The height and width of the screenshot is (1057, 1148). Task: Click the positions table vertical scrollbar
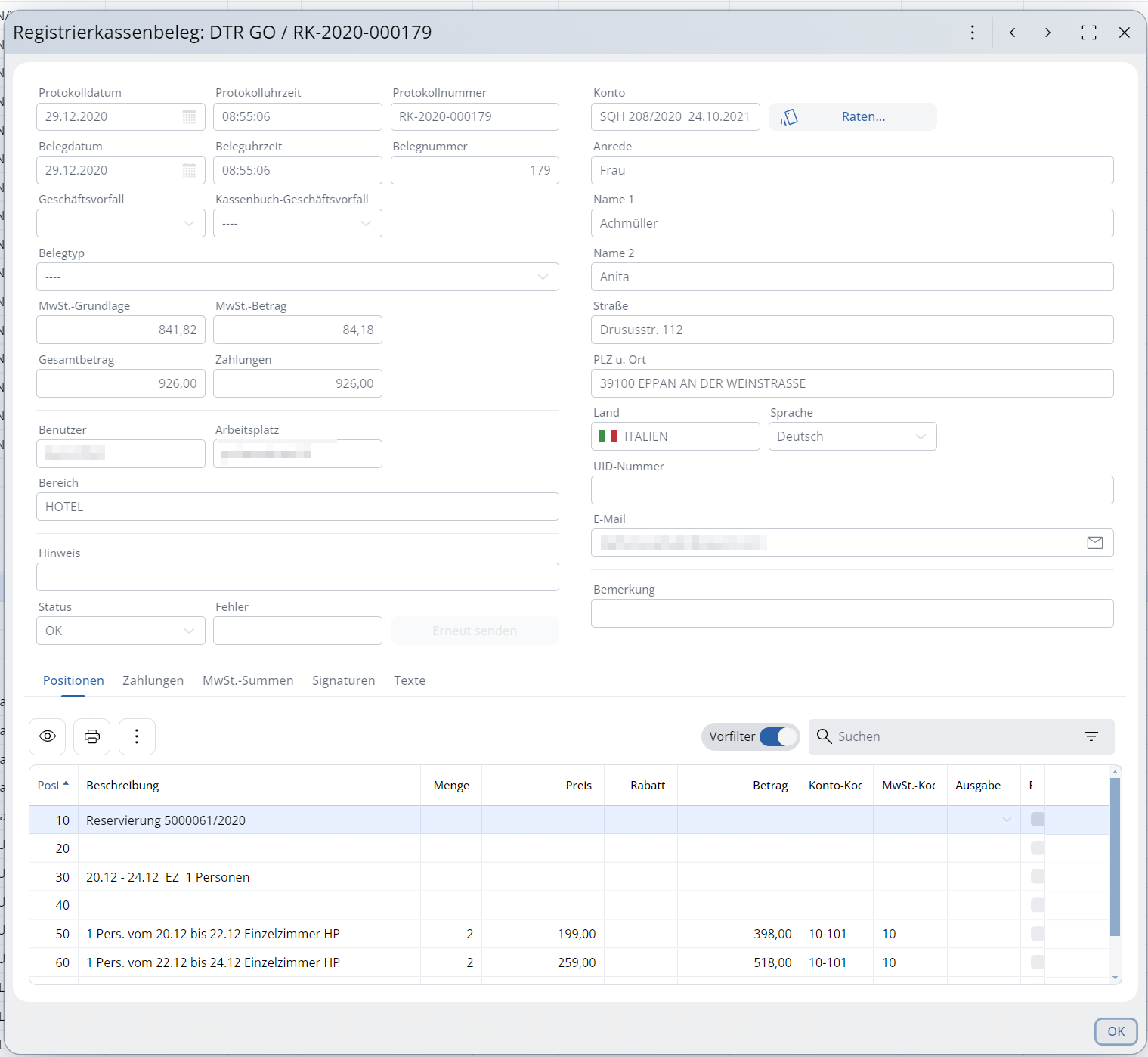point(1115,856)
